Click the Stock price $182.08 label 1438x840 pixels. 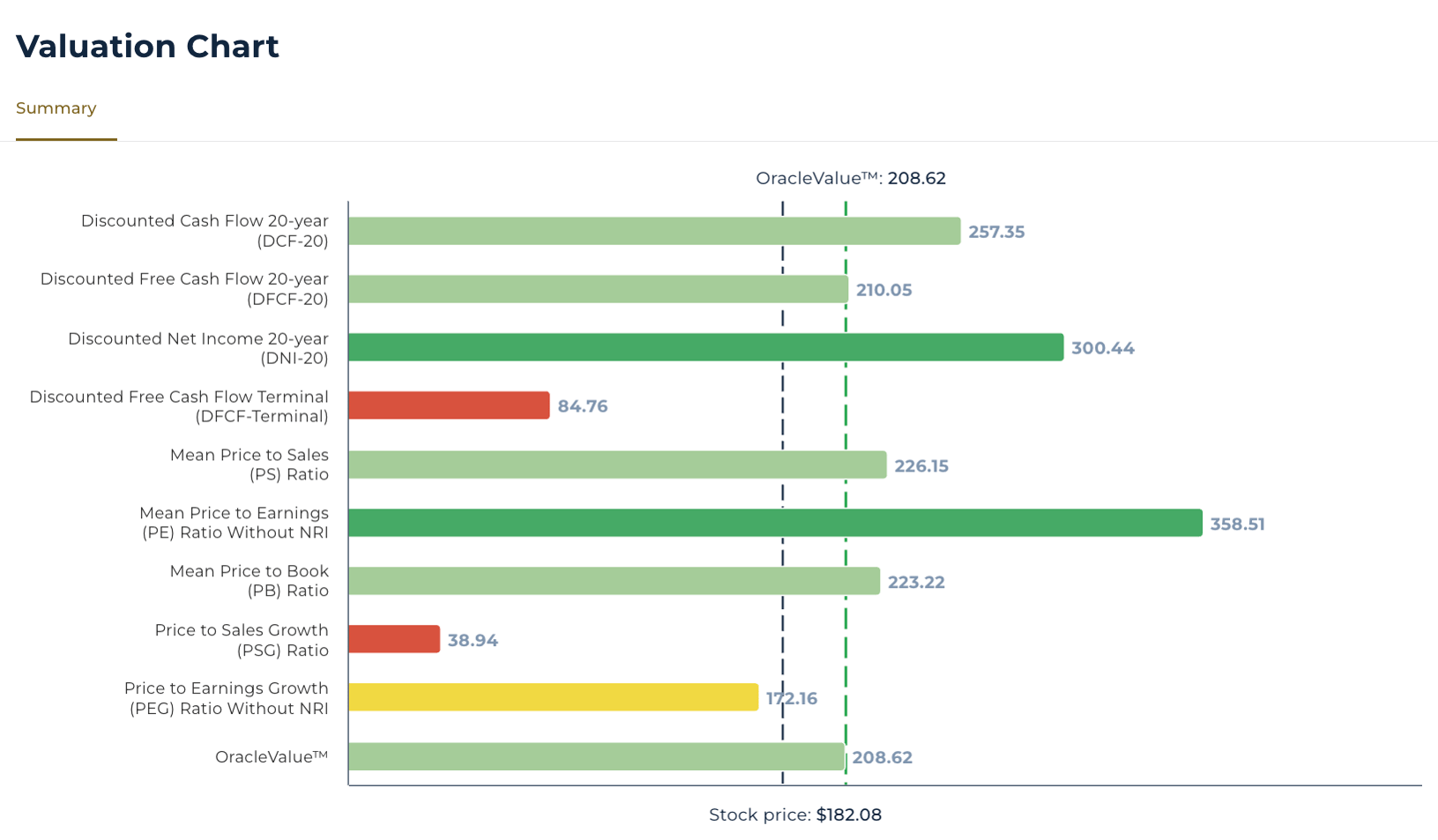pos(795,814)
